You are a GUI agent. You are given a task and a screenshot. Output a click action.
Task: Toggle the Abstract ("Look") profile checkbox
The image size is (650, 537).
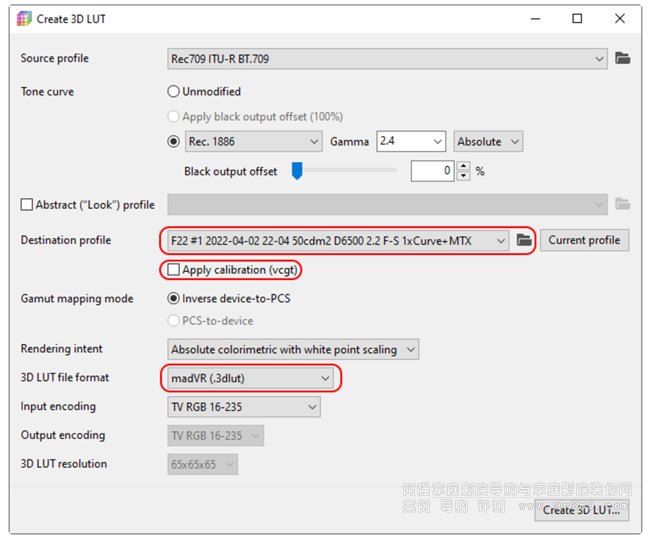(x=27, y=205)
